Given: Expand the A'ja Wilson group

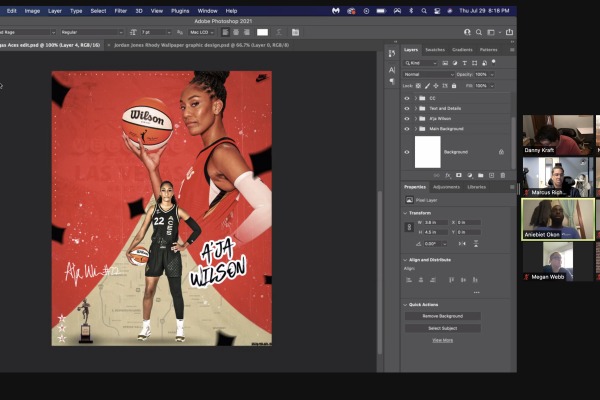Looking at the screenshot, I should point(416,119).
